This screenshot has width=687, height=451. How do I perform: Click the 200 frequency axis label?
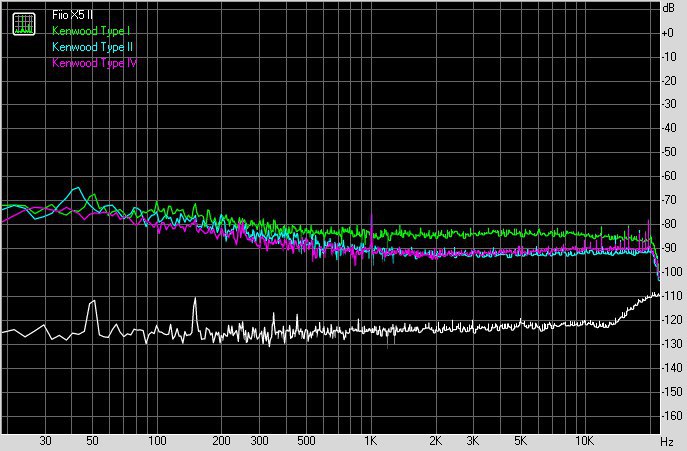tap(221, 441)
